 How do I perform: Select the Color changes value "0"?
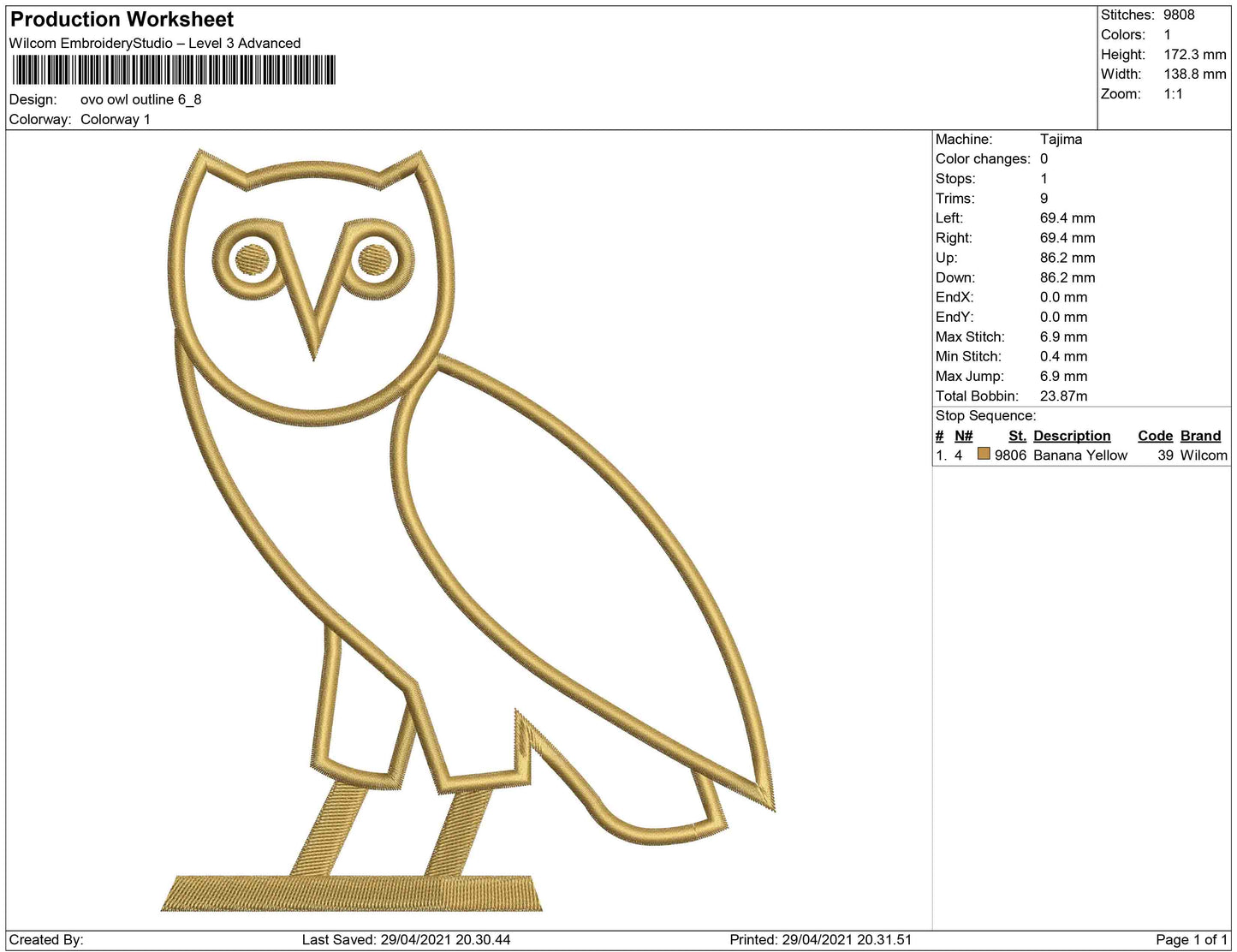point(1044,158)
